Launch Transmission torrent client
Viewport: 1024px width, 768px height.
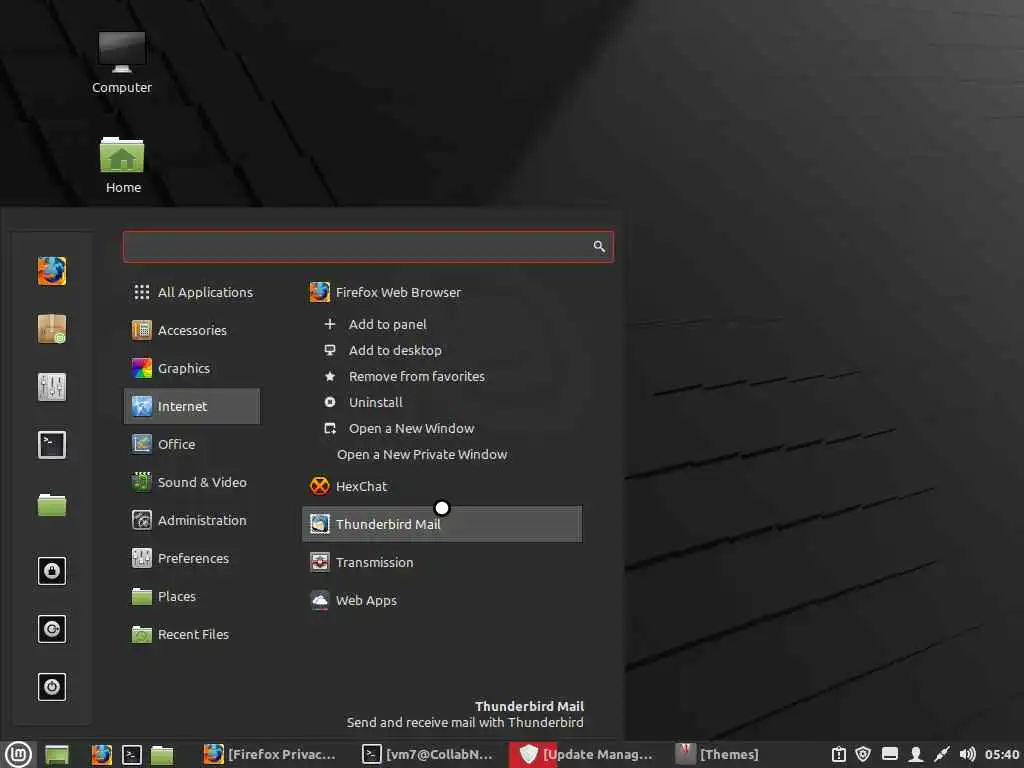click(442, 562)
